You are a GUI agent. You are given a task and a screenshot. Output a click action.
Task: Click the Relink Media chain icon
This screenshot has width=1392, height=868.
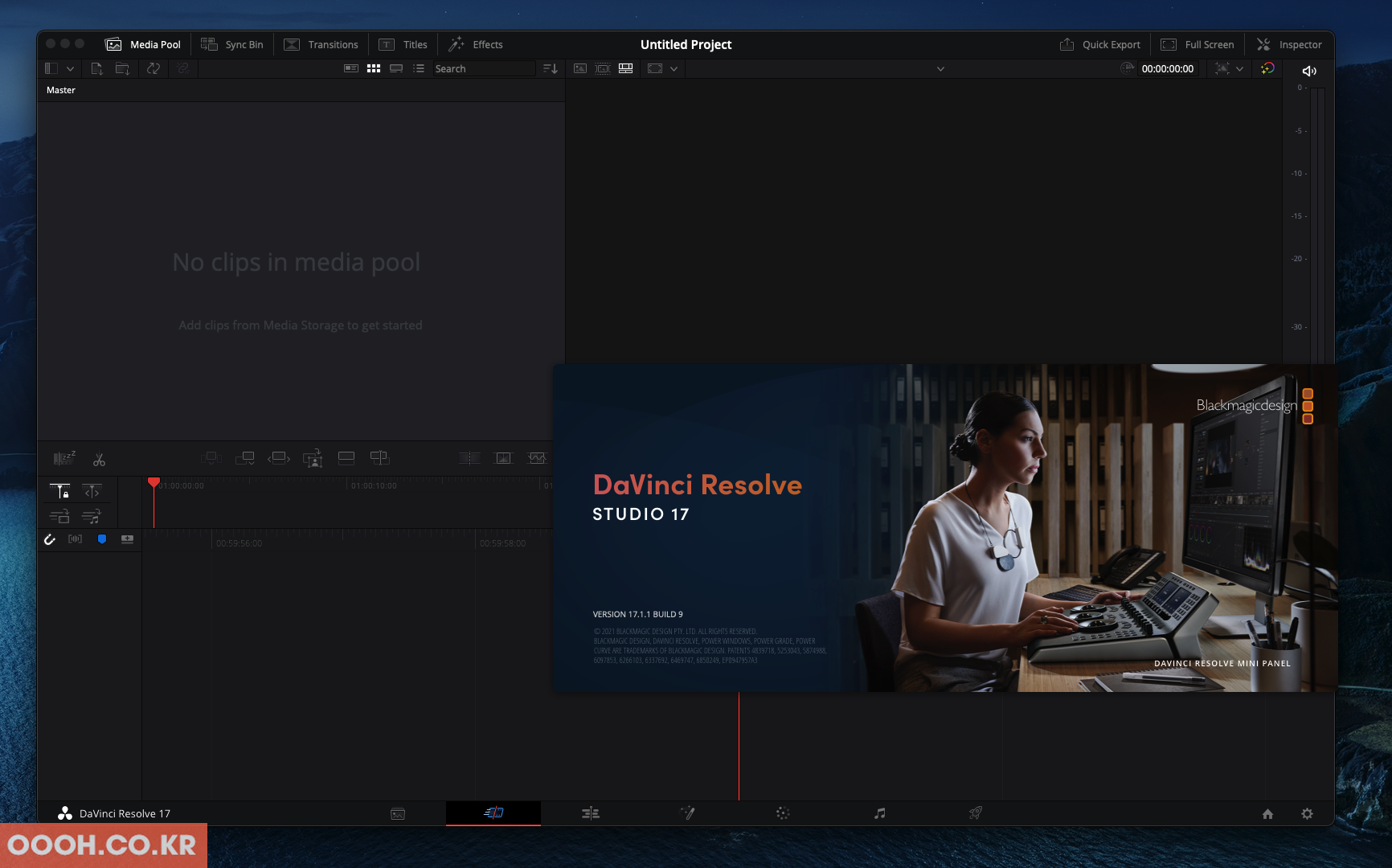pos(183,69)
